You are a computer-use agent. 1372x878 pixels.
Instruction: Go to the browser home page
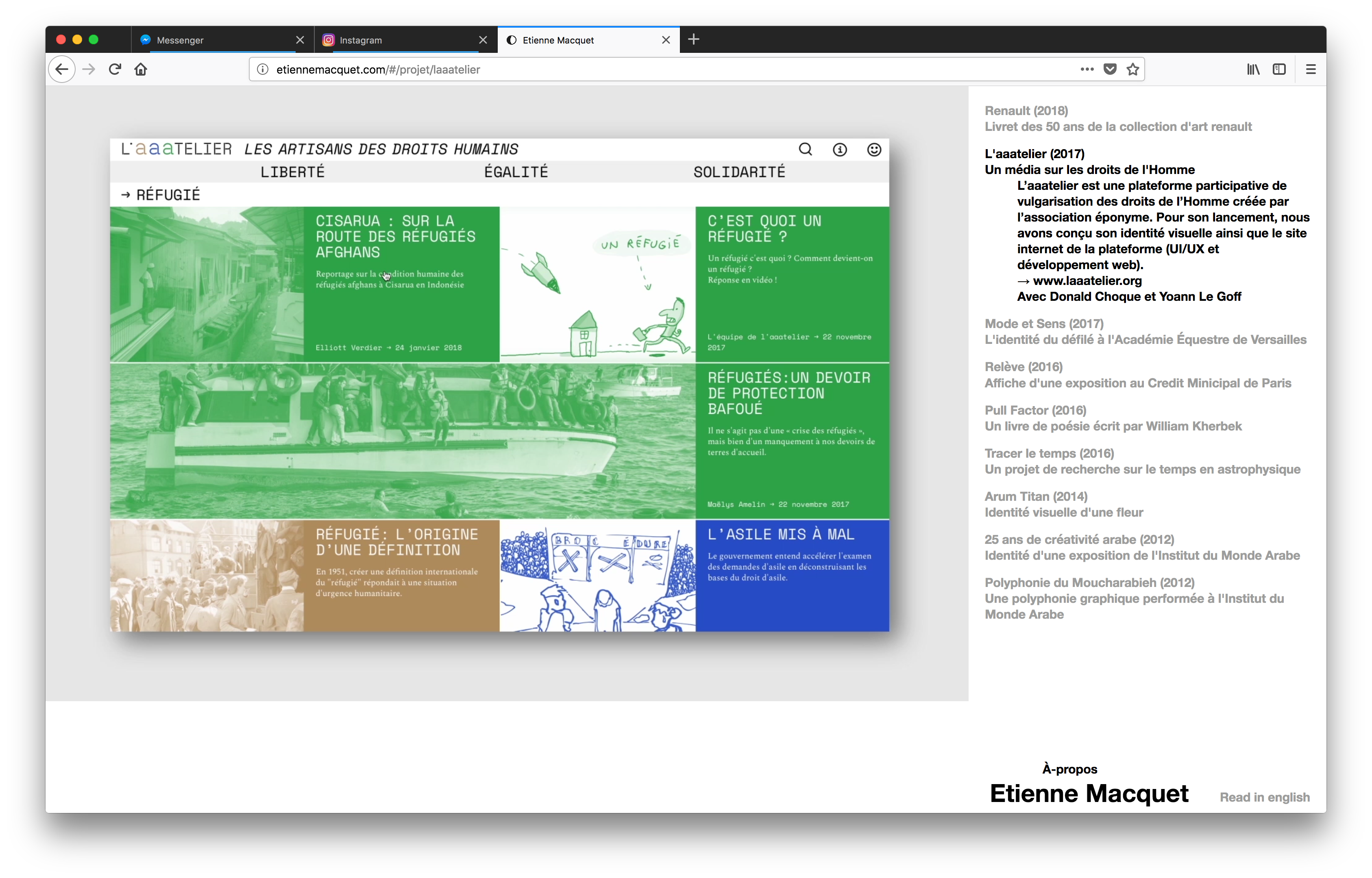pyautogui.click(x=141, y=70)
